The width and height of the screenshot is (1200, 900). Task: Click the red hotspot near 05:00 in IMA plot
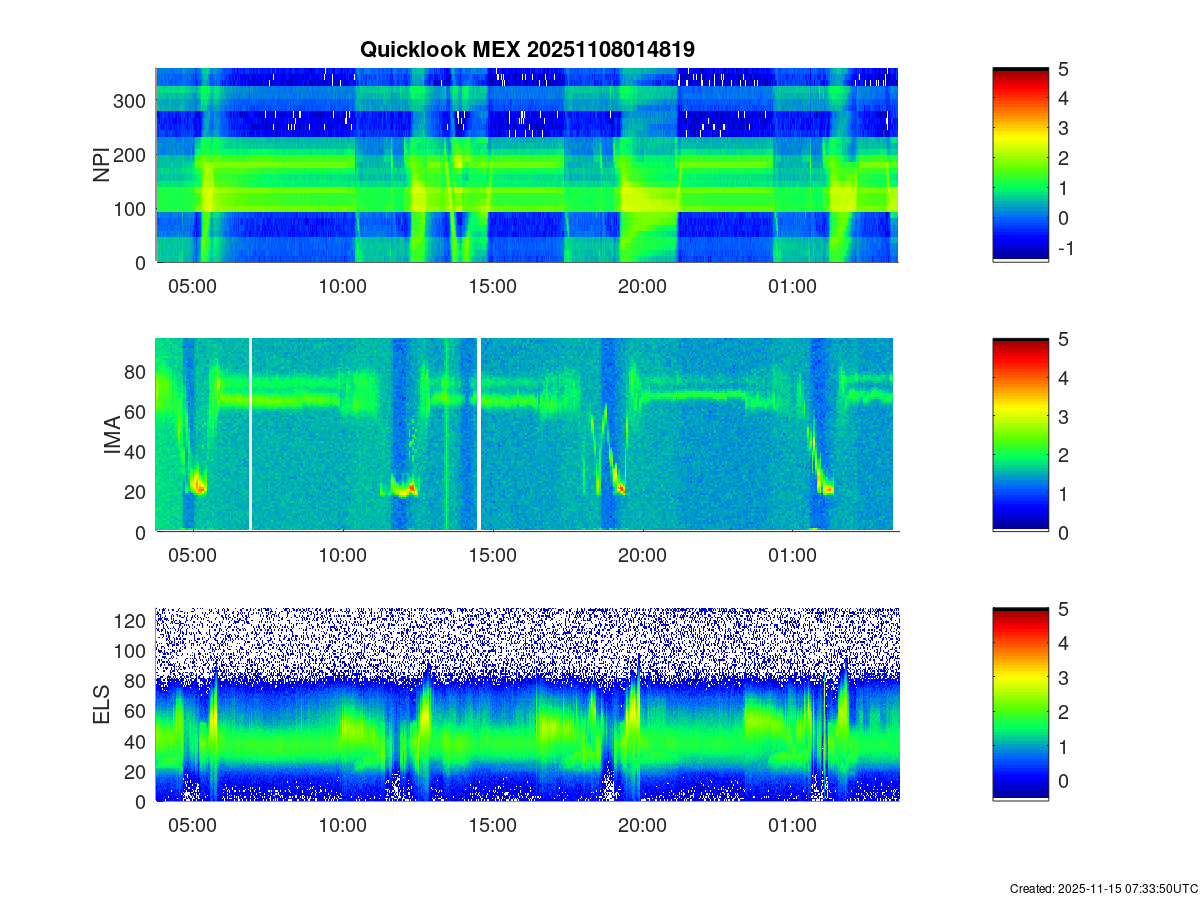[199, 488]
